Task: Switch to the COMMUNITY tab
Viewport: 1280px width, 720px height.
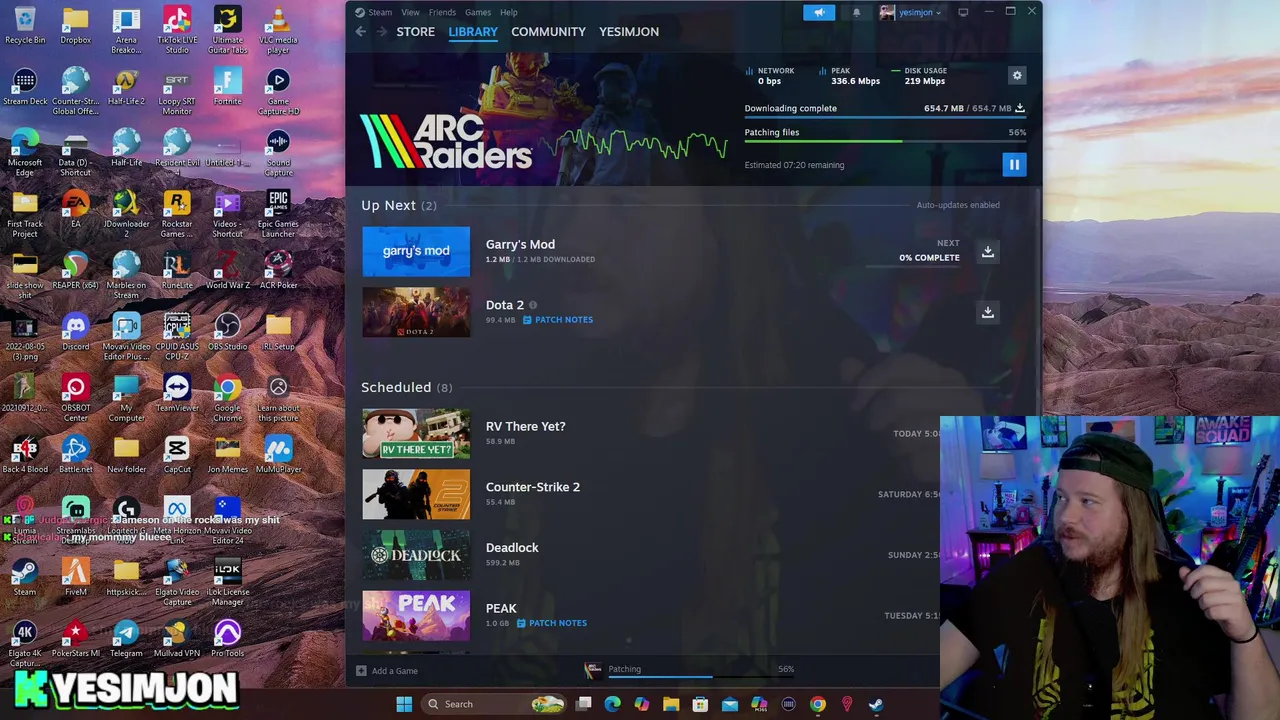Action: pos(548,32)
